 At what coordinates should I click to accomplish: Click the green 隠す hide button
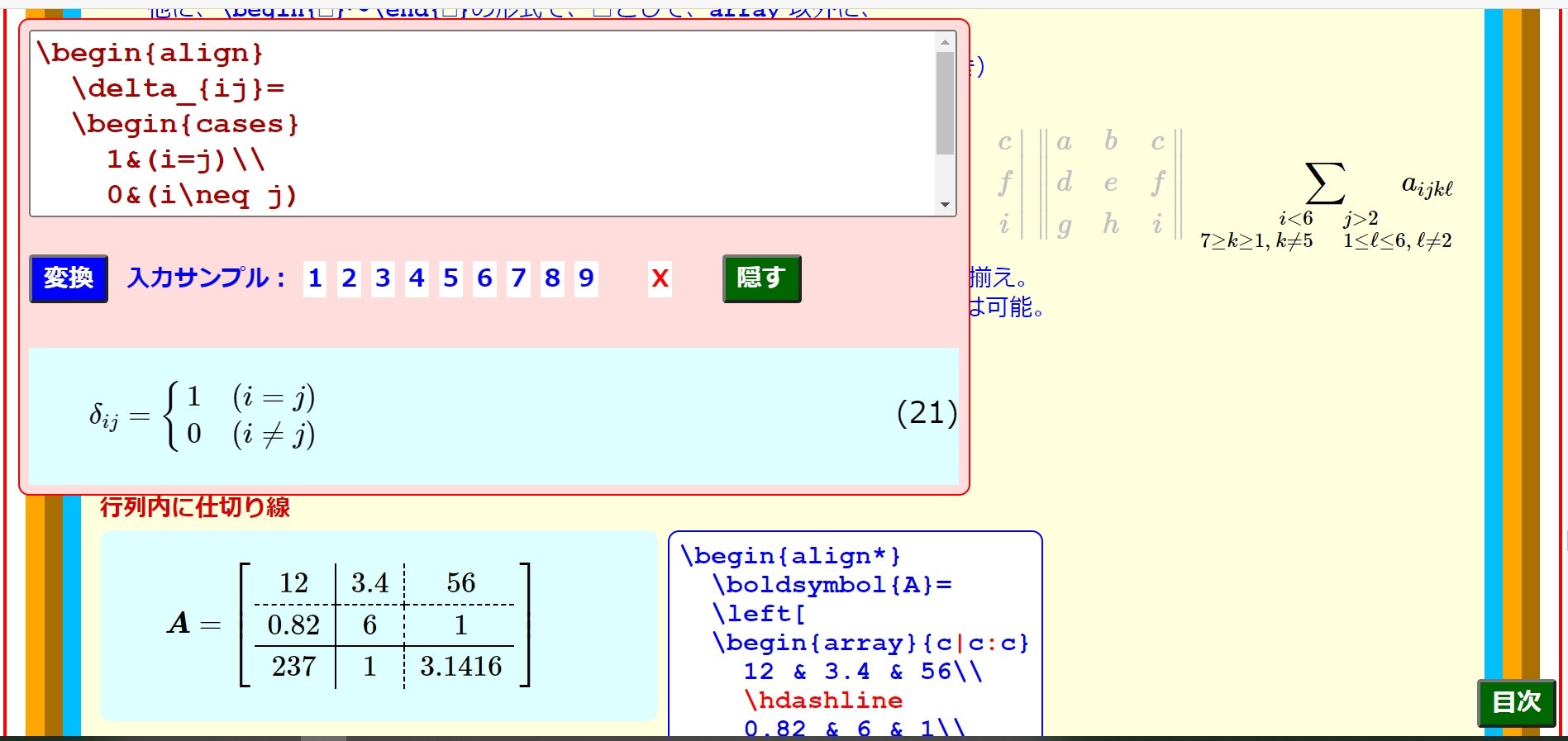point(761,278)
